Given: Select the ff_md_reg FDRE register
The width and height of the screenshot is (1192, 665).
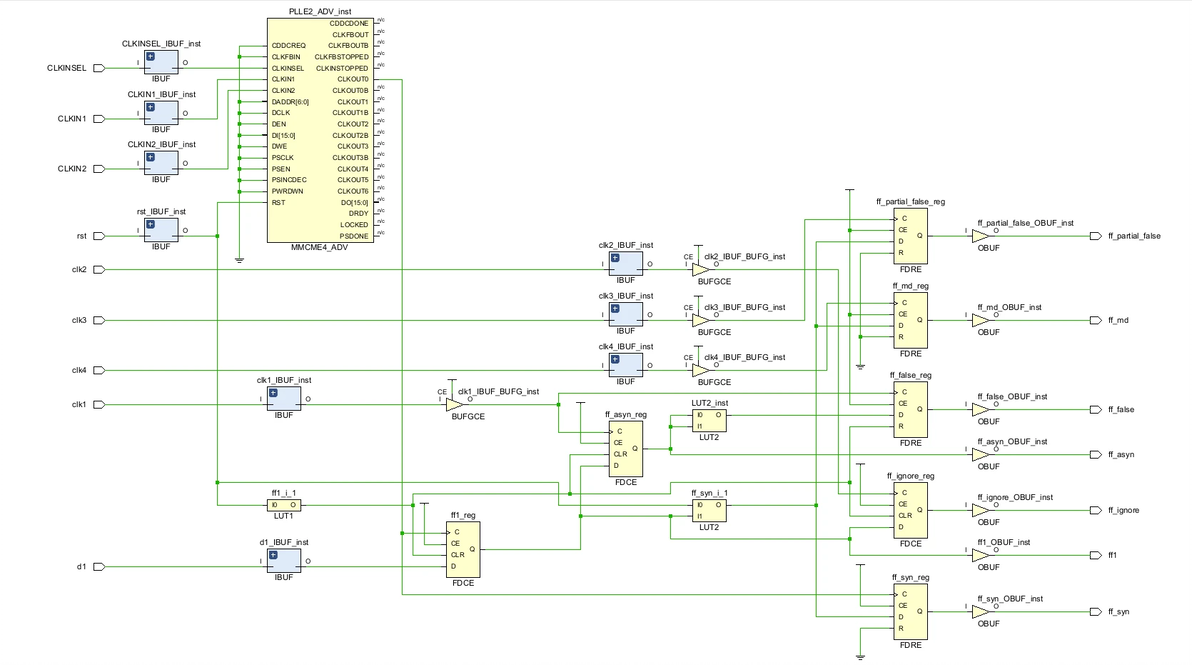Looking at the screenshot, I should click(x=911, y=320).
